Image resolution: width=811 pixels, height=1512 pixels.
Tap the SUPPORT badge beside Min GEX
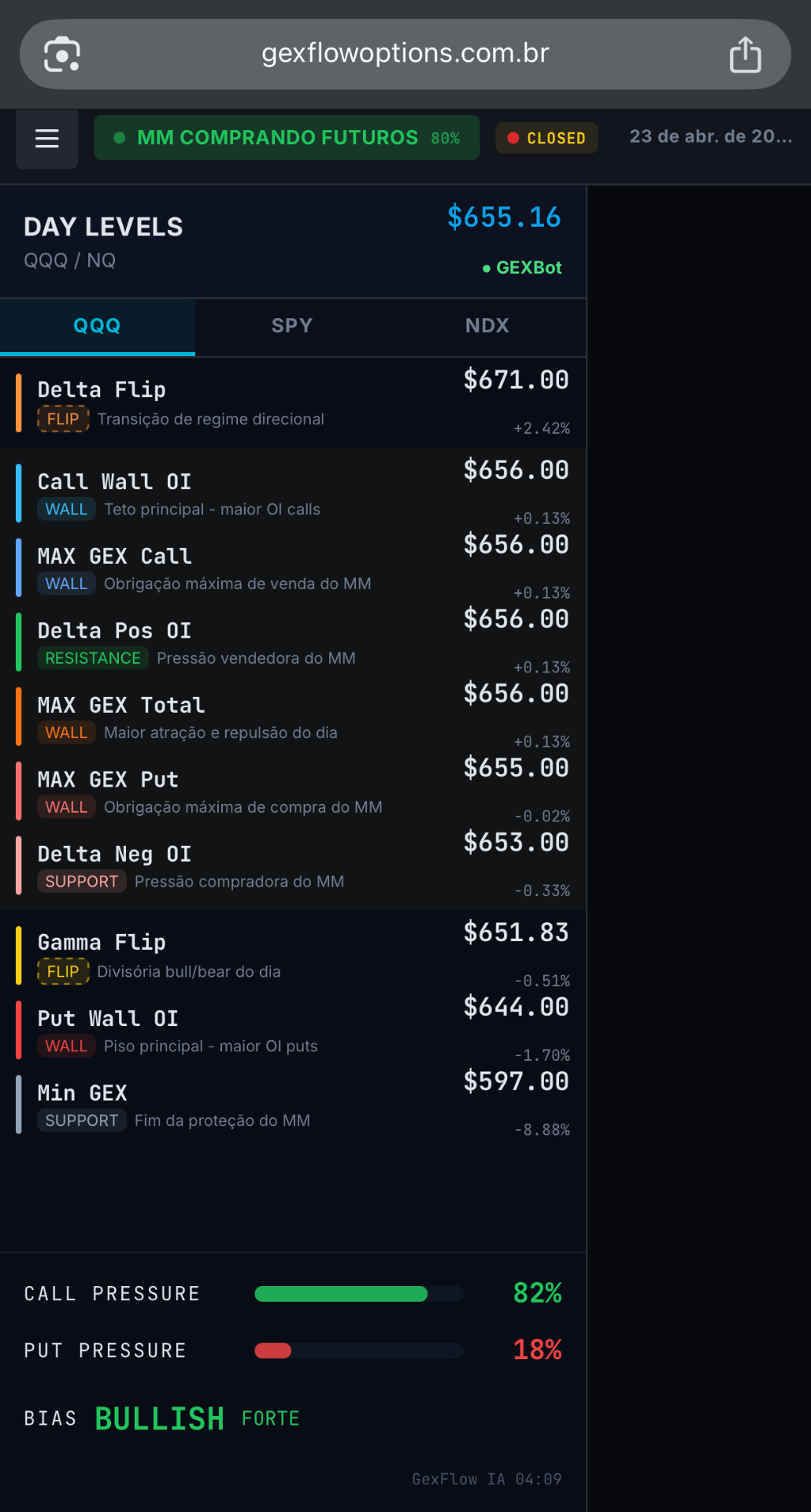81,1120
